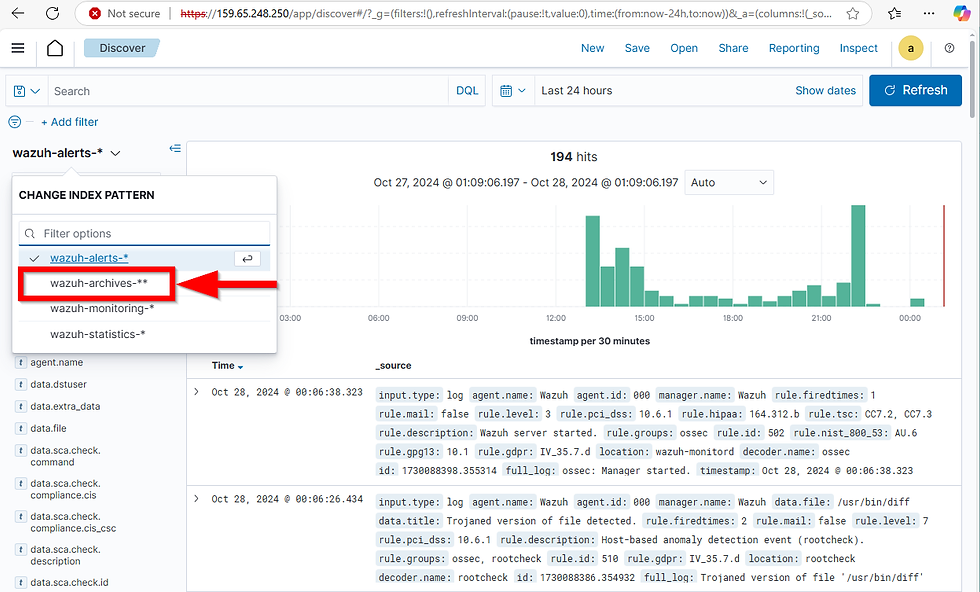Expand the 00:06:38.323 document row

(196, 392)
